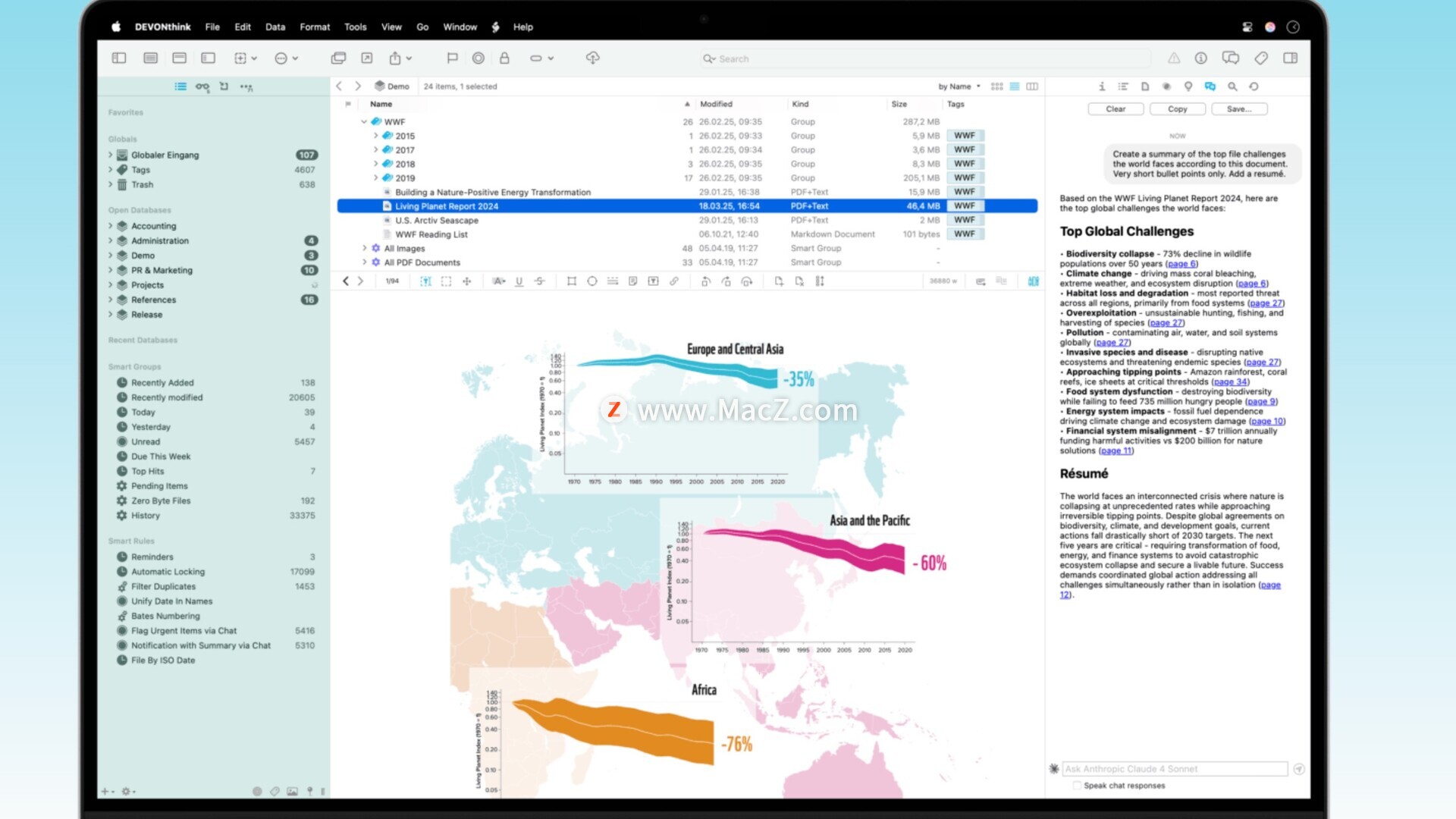The image size is (1456, 819).
Task: Select the oval annotation tool
Action: 592,281
